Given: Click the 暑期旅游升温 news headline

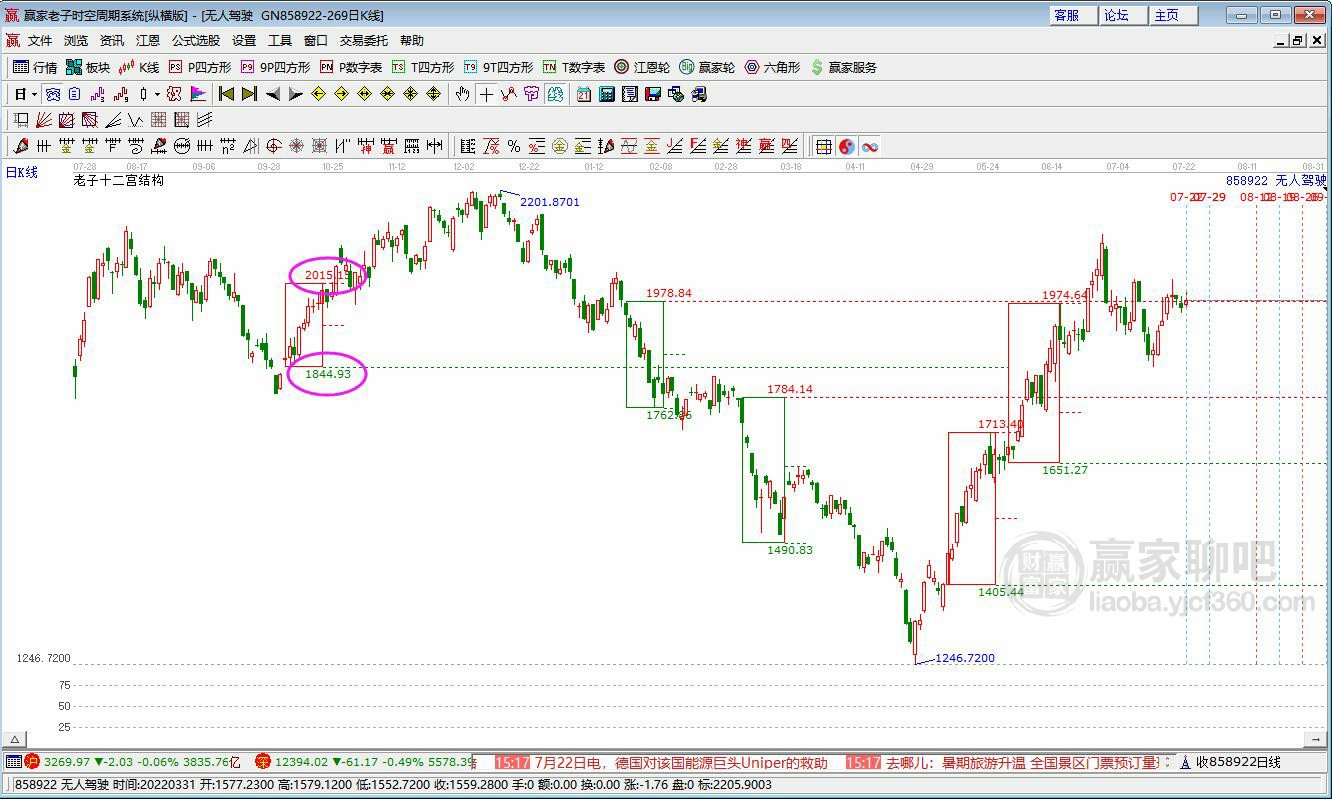Looking at the screenshot, I should click(1022, 763).
